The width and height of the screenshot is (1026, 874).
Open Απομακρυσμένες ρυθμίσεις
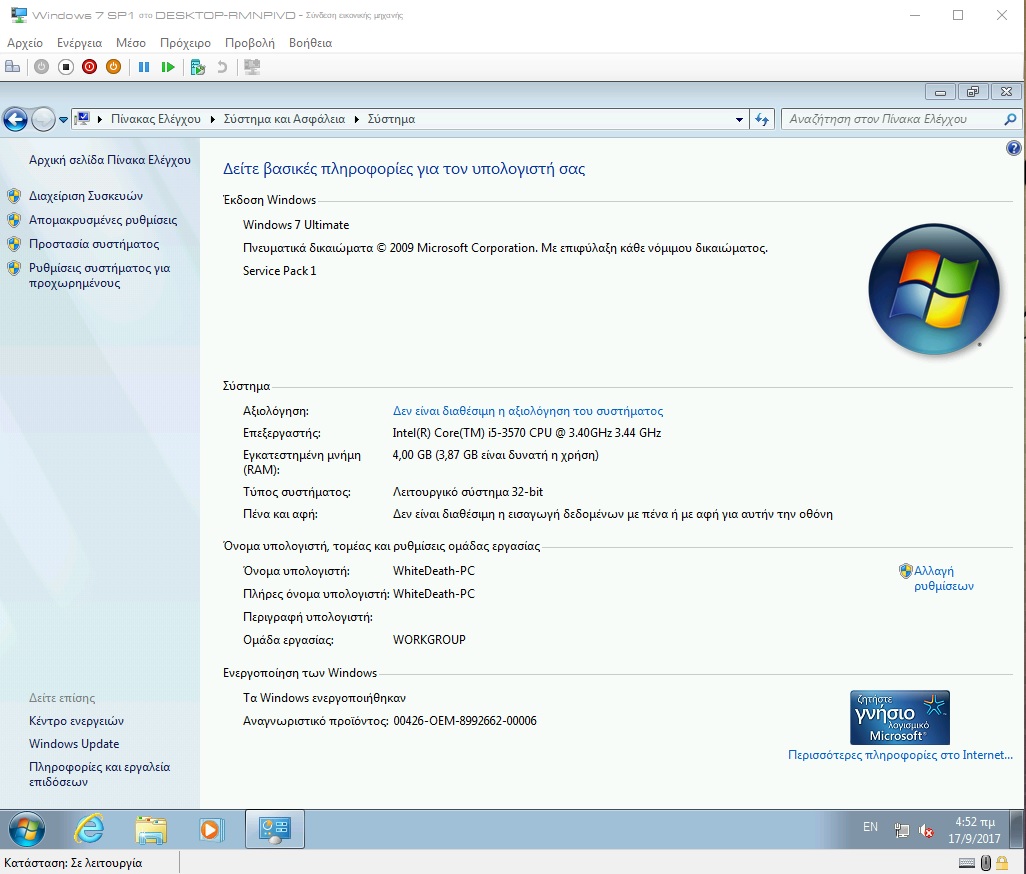(x=103, y=220)
